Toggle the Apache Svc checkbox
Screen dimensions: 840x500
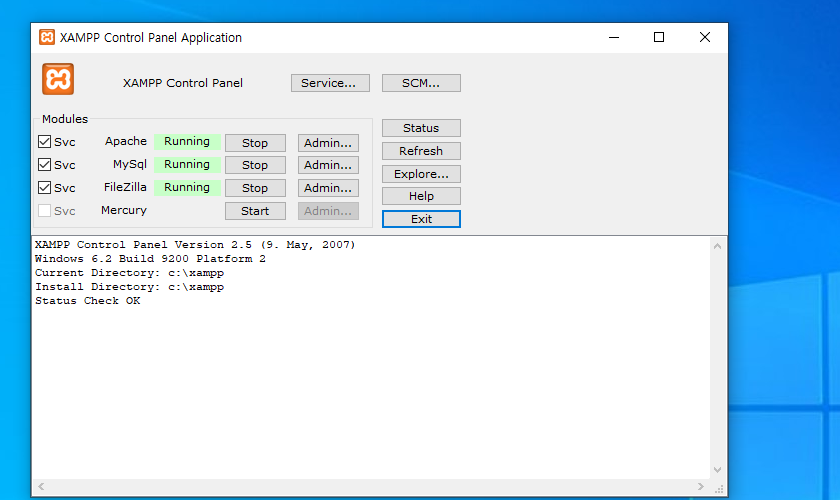coord(44,141)
